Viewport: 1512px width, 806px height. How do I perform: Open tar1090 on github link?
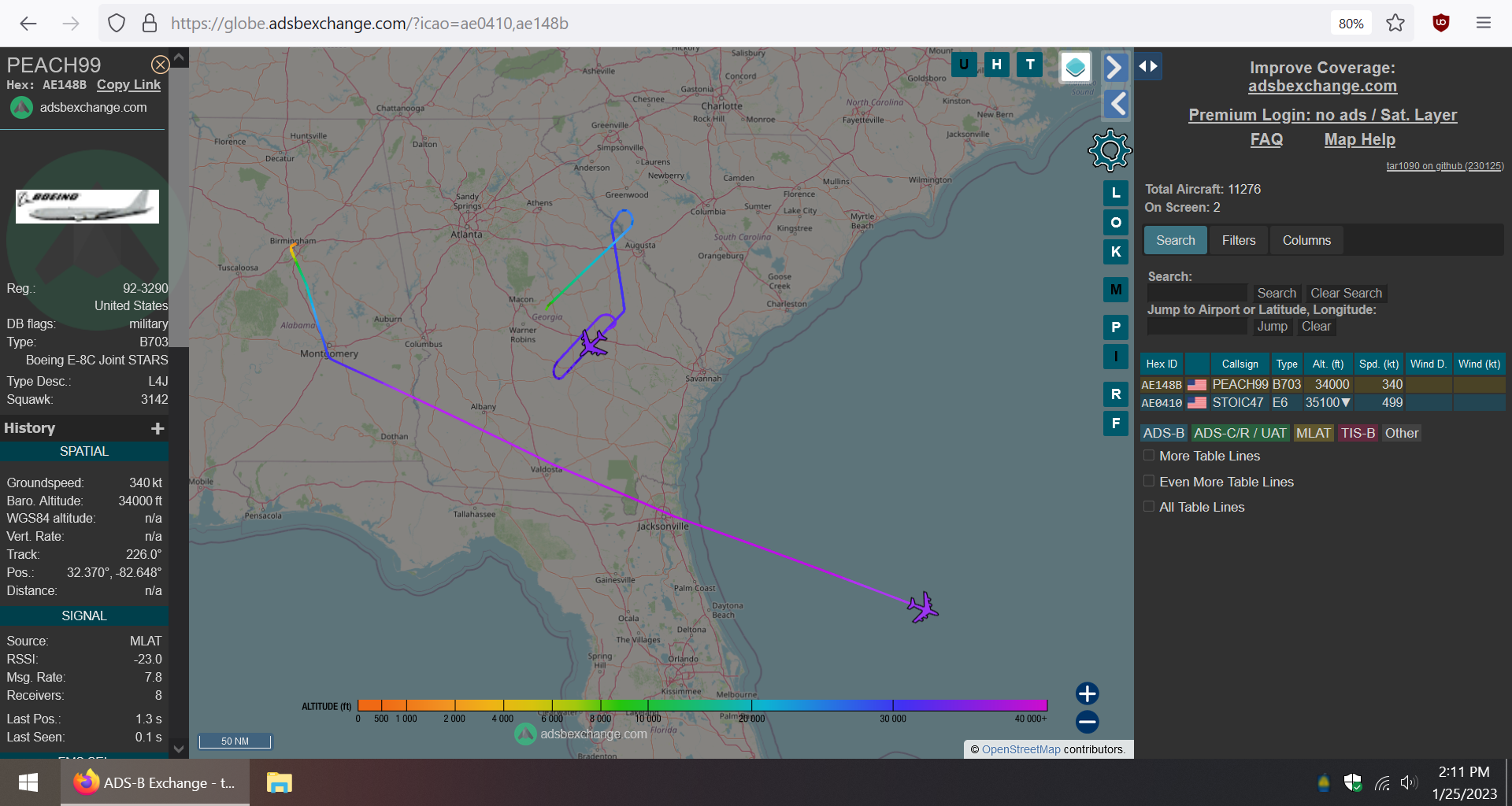click(x=1444, y=166)
